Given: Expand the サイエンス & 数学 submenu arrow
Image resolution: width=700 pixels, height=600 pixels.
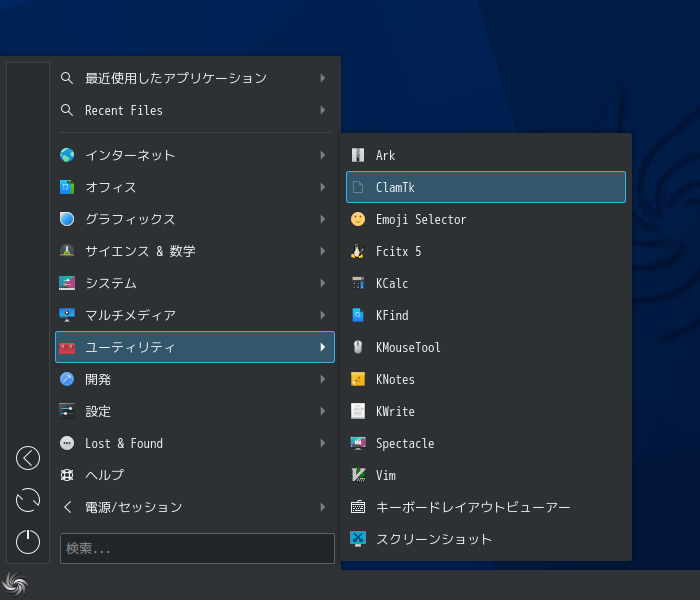Looking at the screenshot, I should 323,251.
